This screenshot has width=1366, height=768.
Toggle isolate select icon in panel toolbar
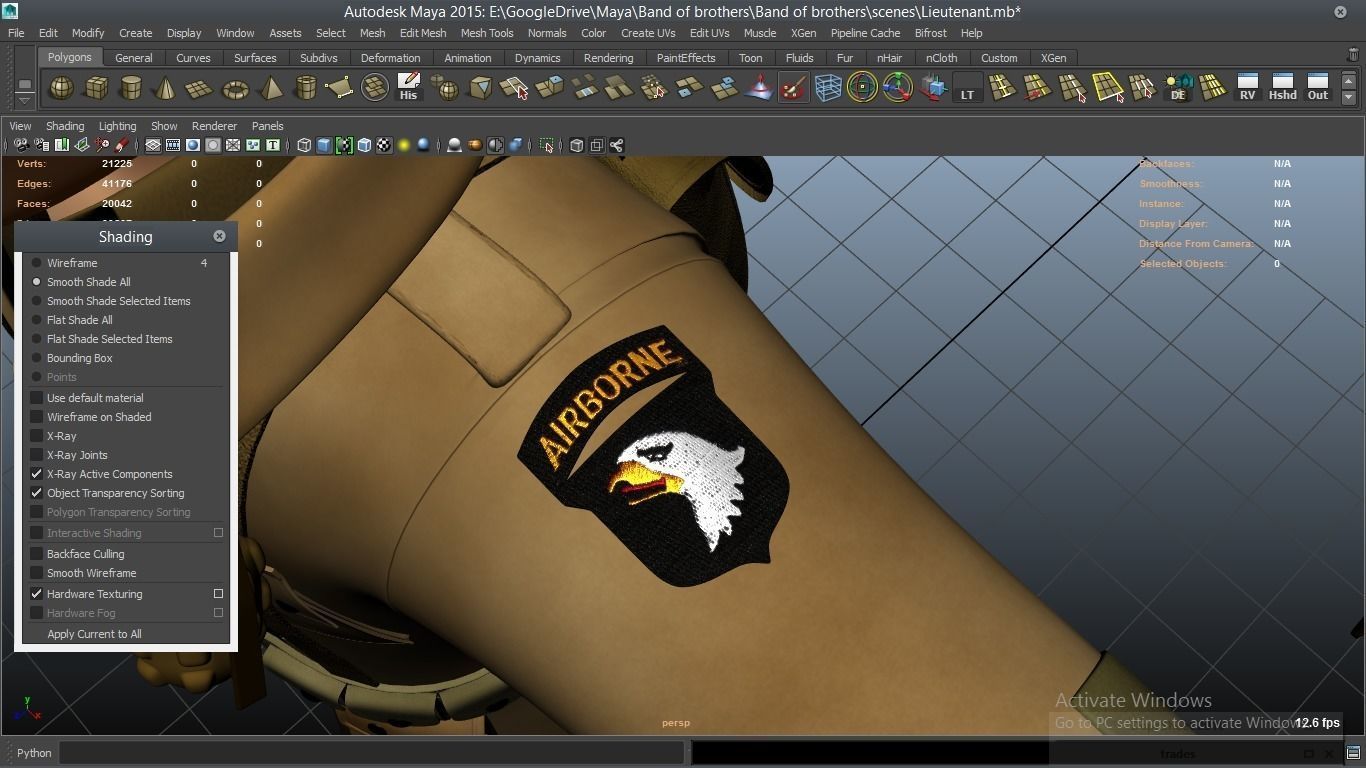tap(547, 145)
